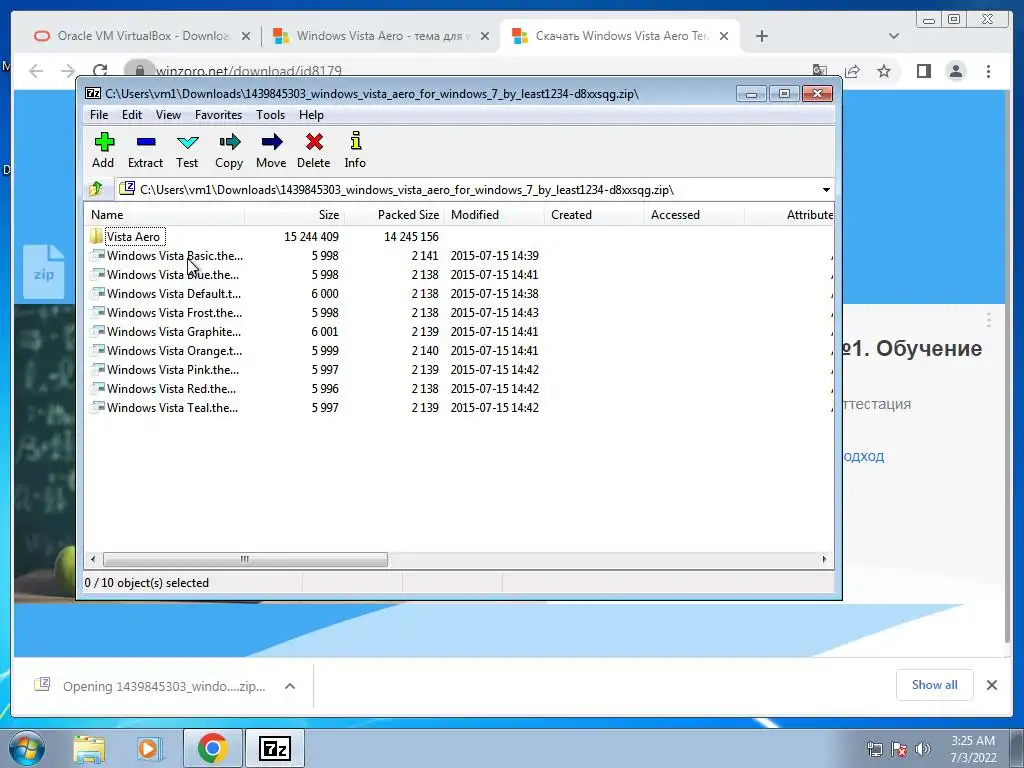Image resolution: width=1024 pixels, height=768 pixels.
Task: Open the Windows Start button
Action: 26,748
